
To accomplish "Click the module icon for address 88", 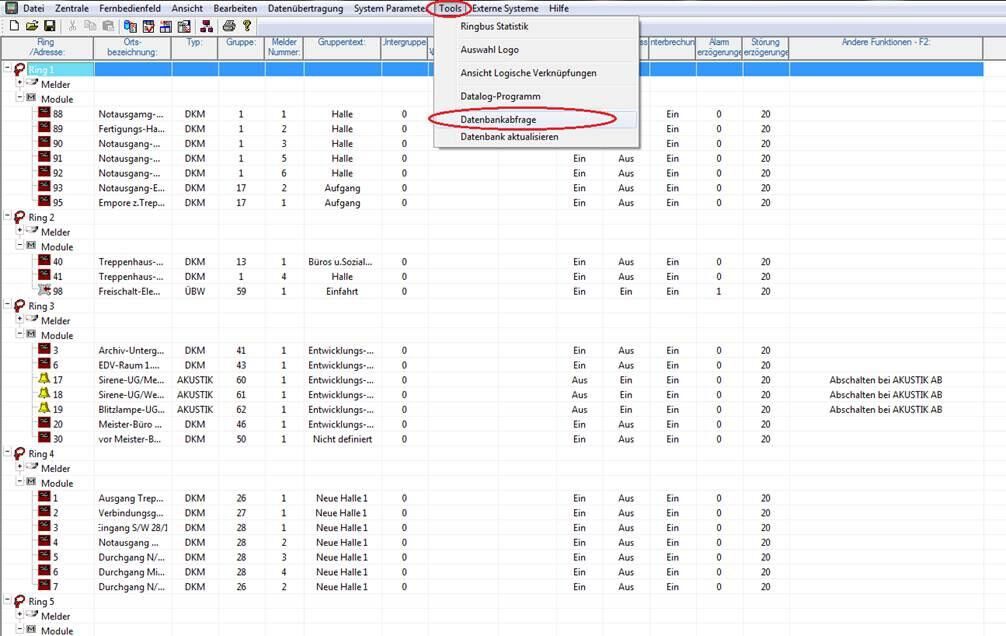I will tap(44, 113).
